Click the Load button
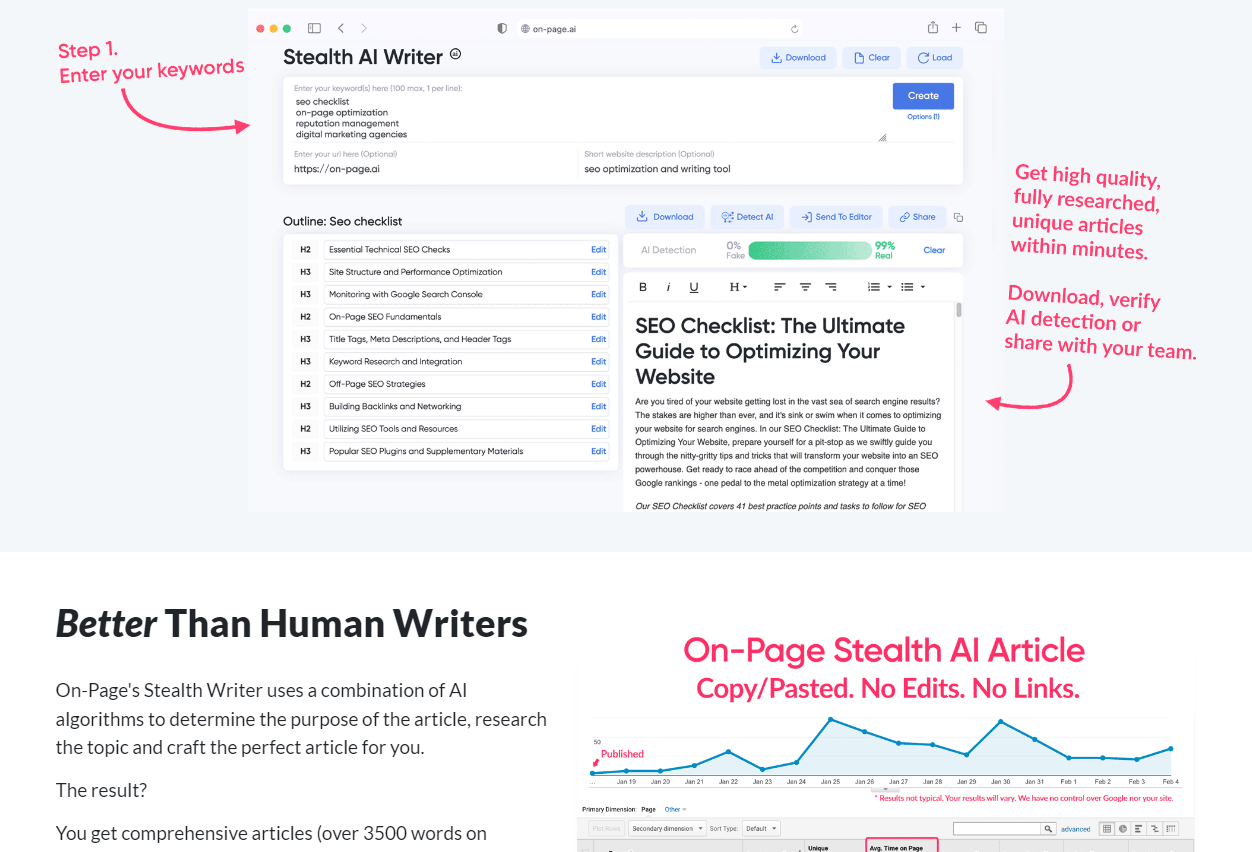 point(935,58)
